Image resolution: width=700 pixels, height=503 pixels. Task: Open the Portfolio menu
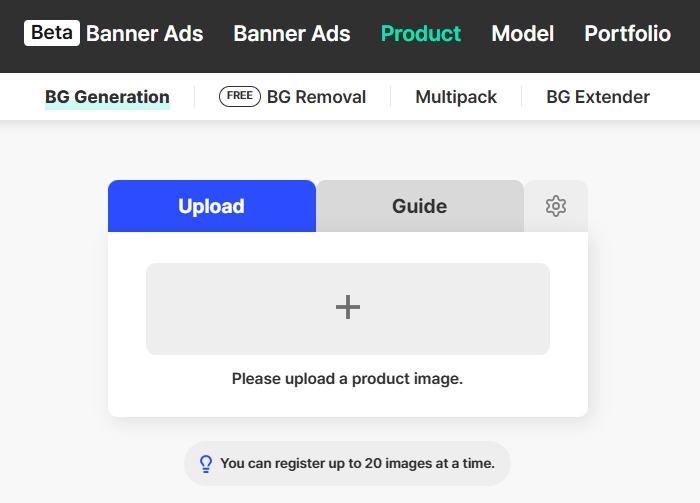point(627,33)
